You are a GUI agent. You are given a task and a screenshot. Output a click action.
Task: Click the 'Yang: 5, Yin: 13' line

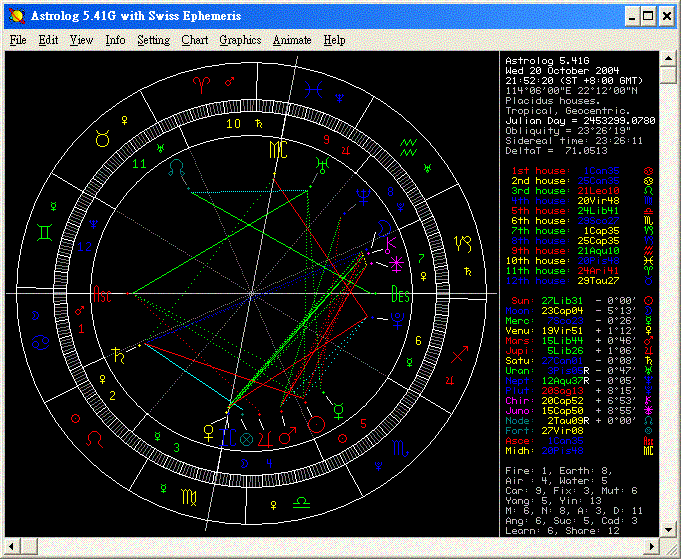(552, 501)
